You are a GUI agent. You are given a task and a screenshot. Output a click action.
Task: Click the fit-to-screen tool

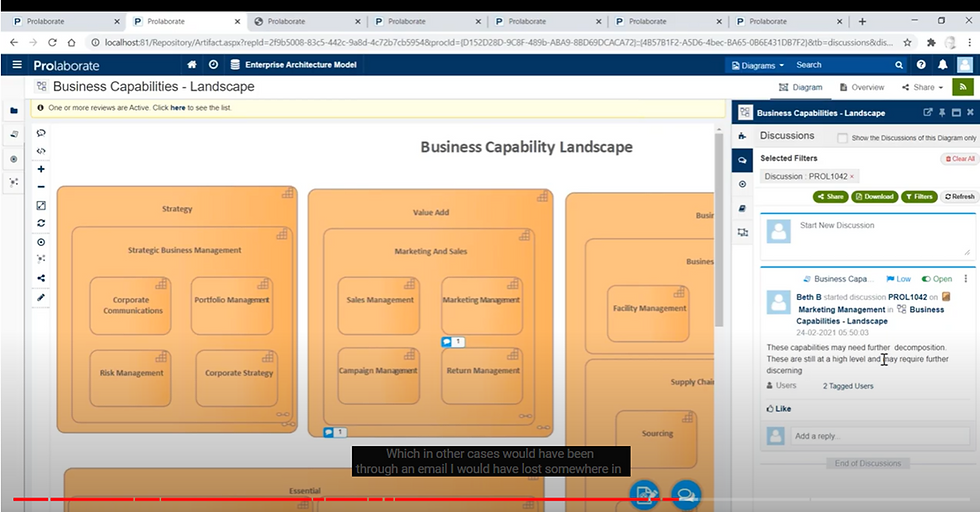coord(41,205)
